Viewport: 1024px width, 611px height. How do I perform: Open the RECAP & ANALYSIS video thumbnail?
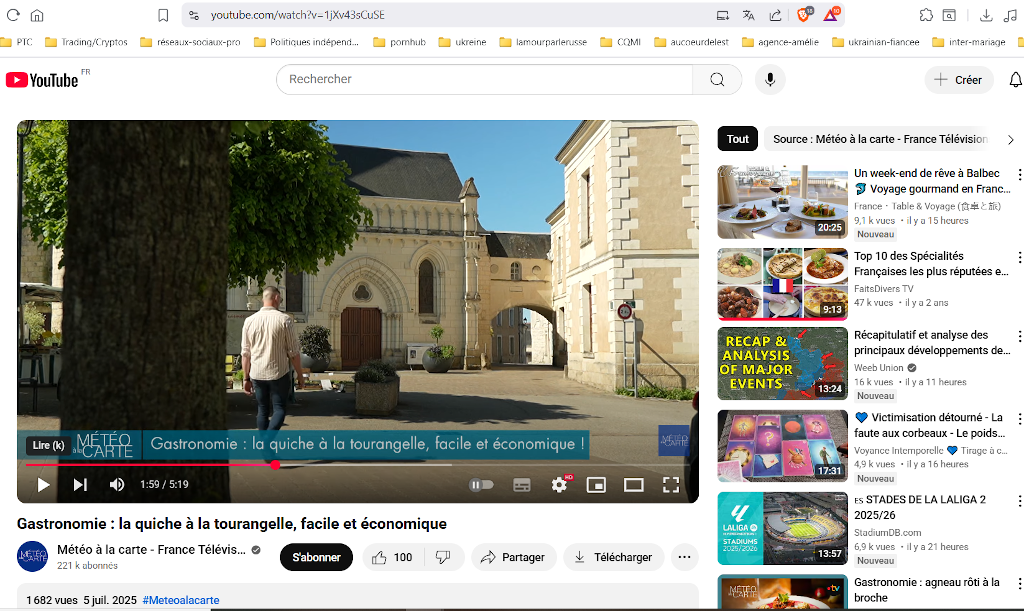point(782,363)
